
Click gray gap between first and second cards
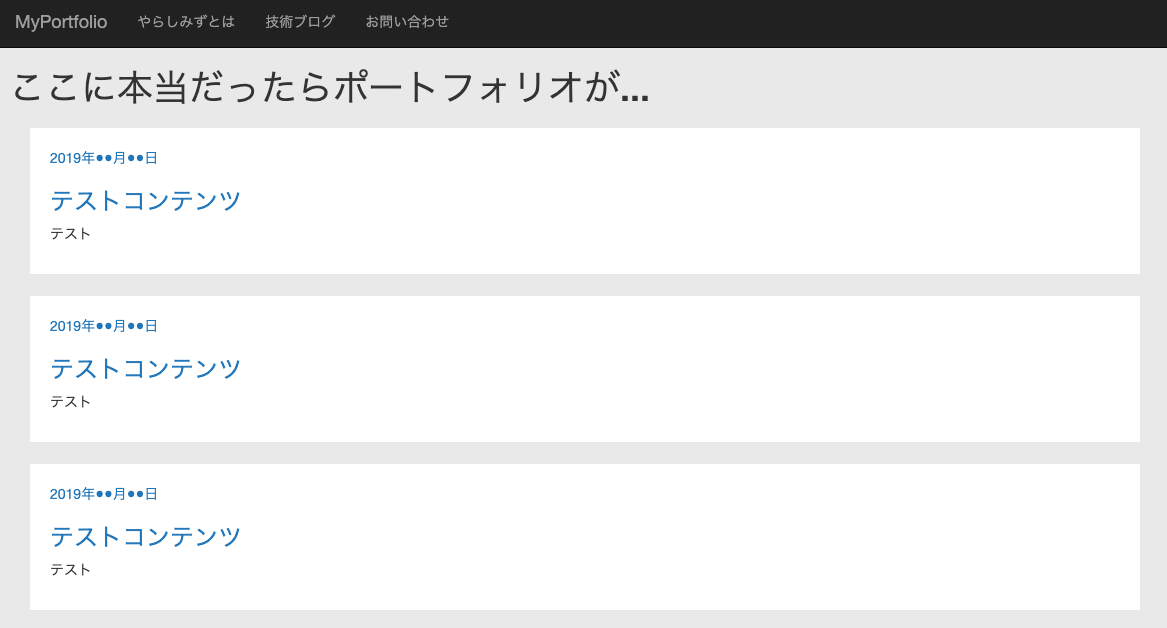click(x=585, y=285)
